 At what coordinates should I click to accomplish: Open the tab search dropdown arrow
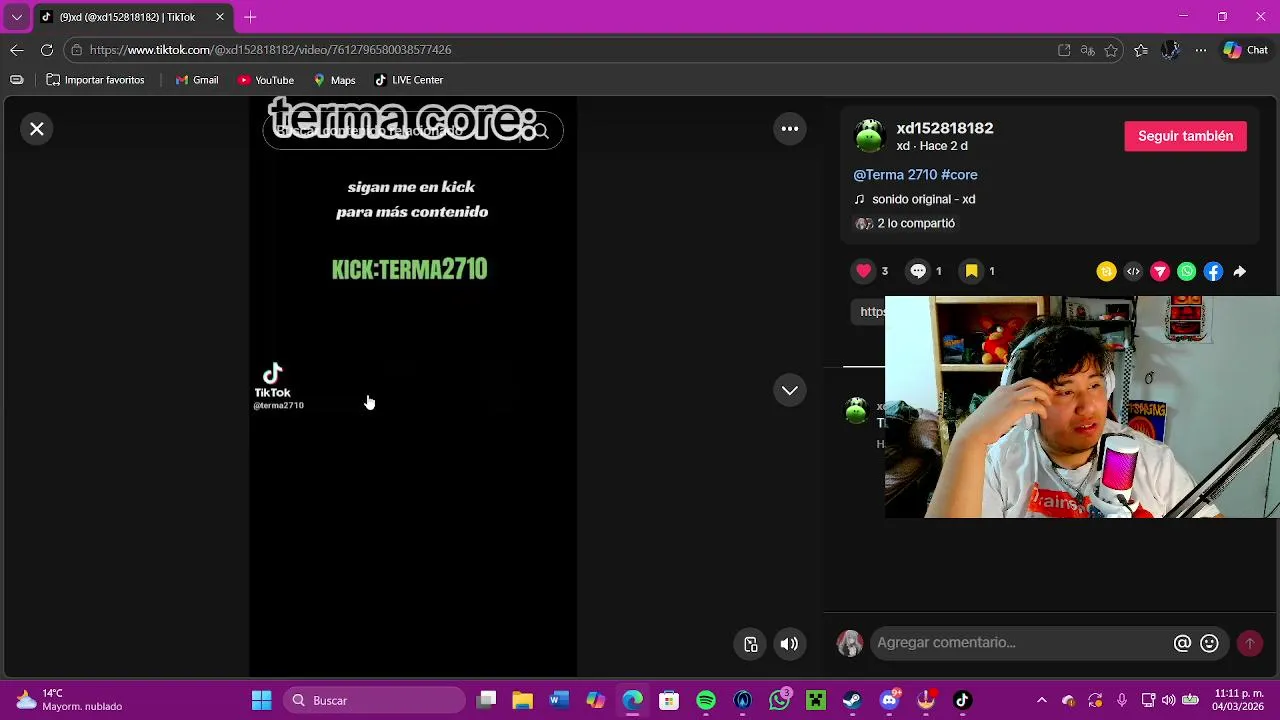click(17, 17)
